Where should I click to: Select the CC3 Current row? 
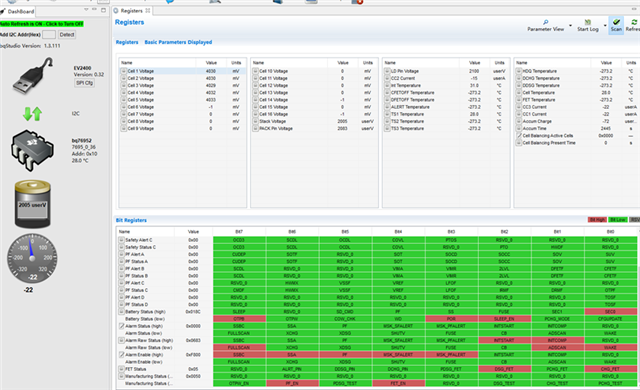click(578, 107)
